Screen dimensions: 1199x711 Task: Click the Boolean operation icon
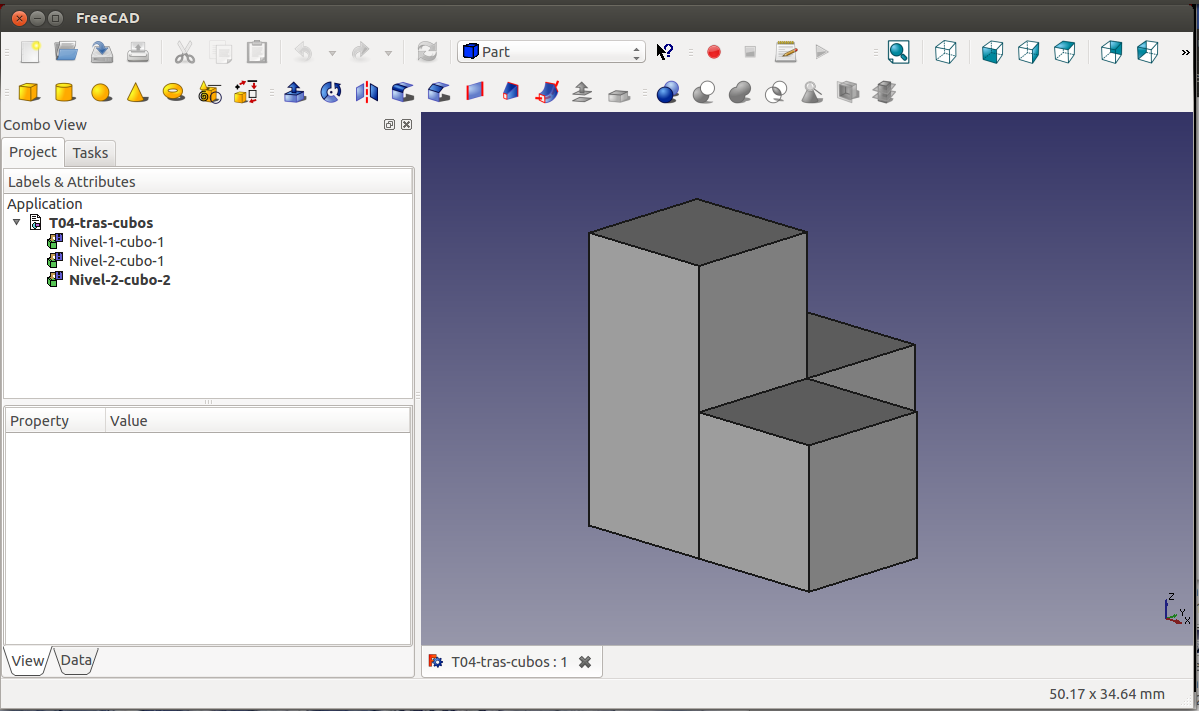pos(667,93)
